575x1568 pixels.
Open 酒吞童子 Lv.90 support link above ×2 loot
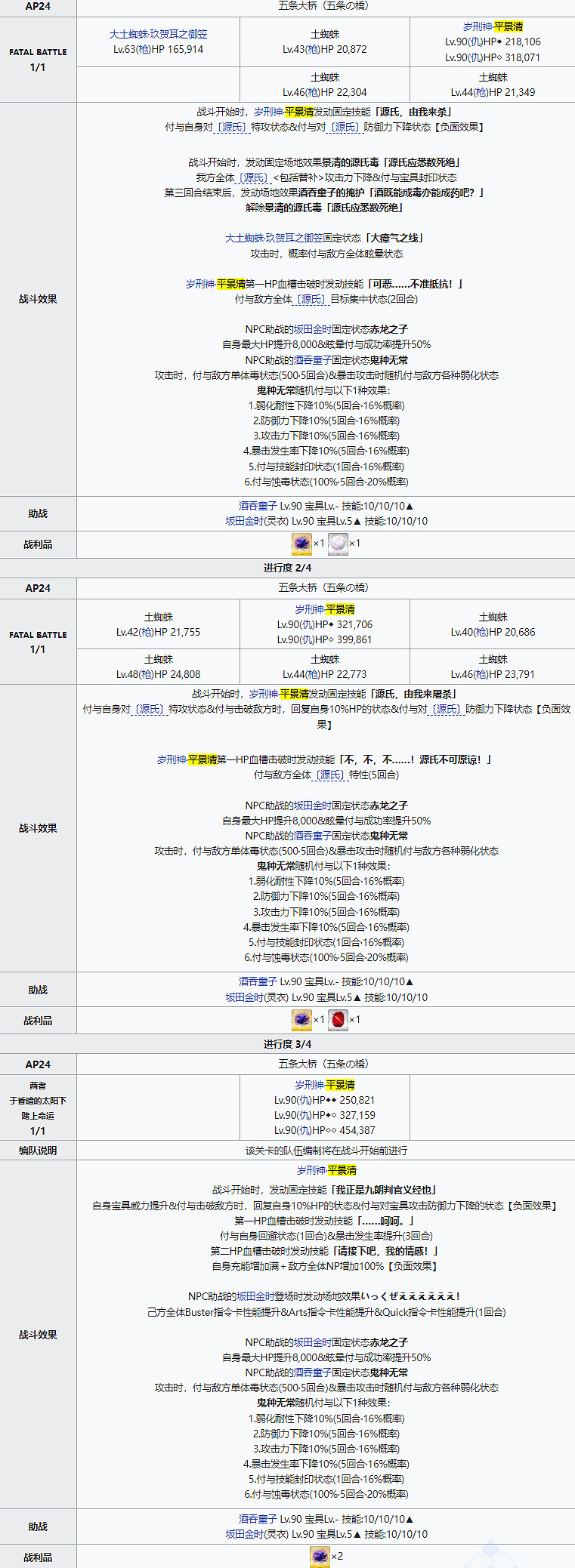pos(258,1519)
